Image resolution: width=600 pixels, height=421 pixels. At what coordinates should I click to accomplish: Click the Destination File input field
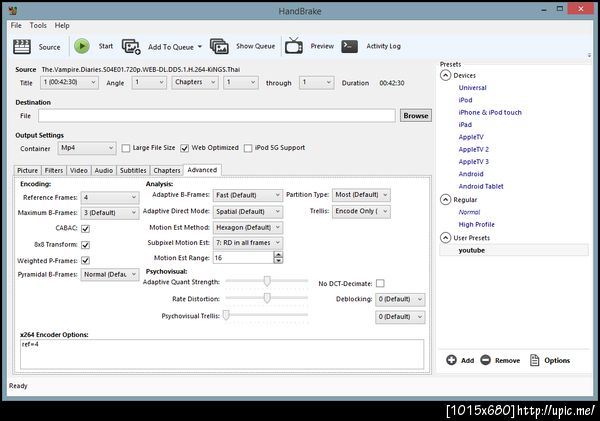[217, 116]
